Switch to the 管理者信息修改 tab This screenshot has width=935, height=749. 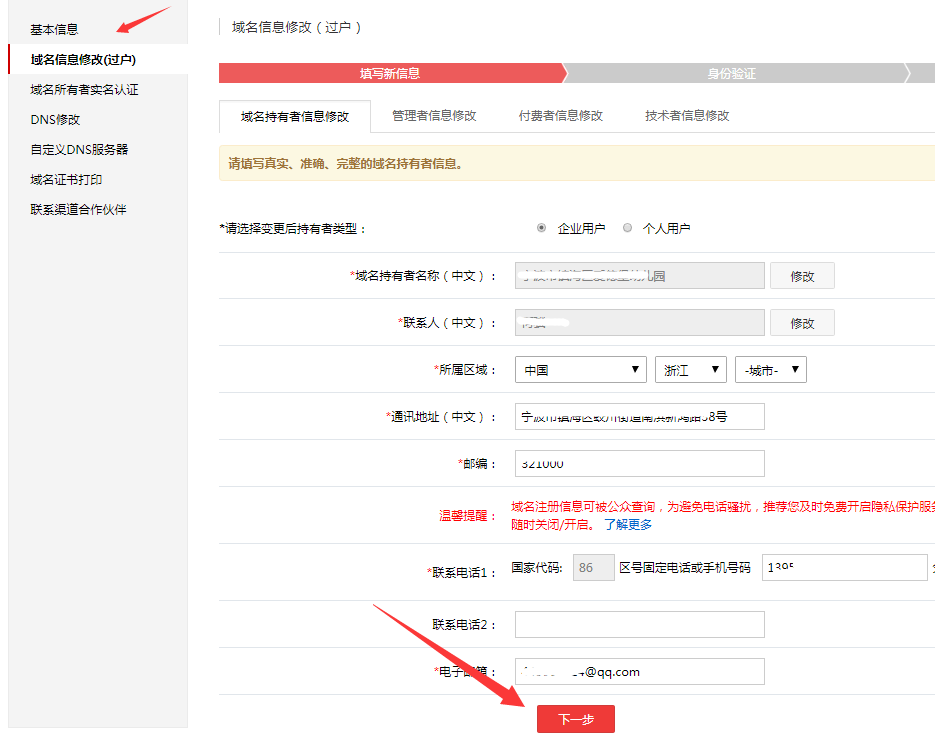tap(434, 115)
